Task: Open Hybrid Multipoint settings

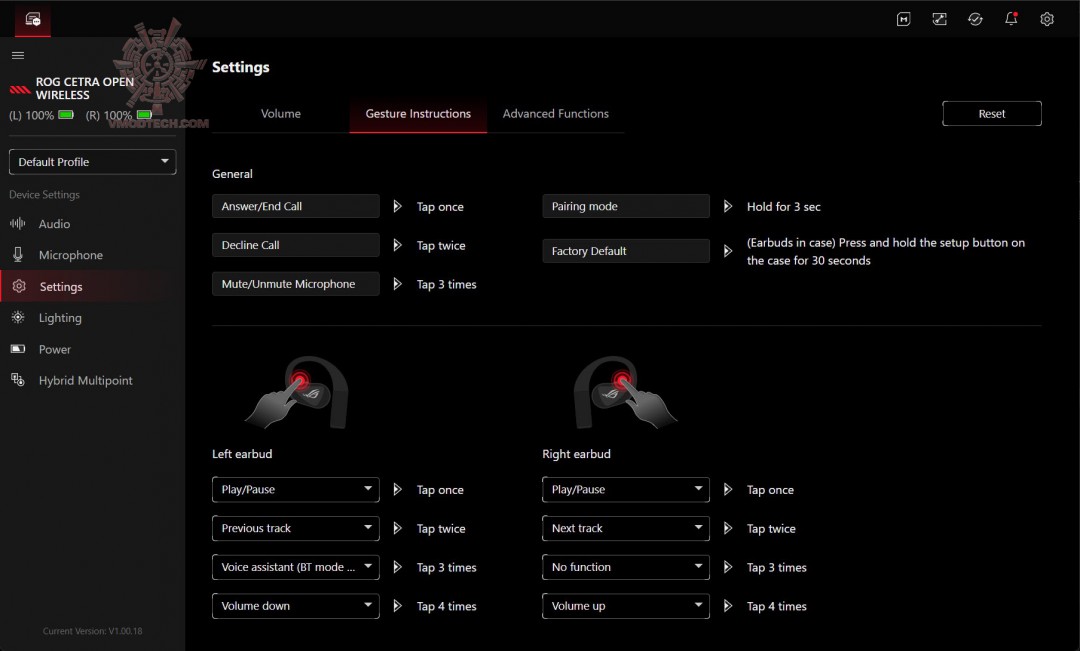Action: 85,381
